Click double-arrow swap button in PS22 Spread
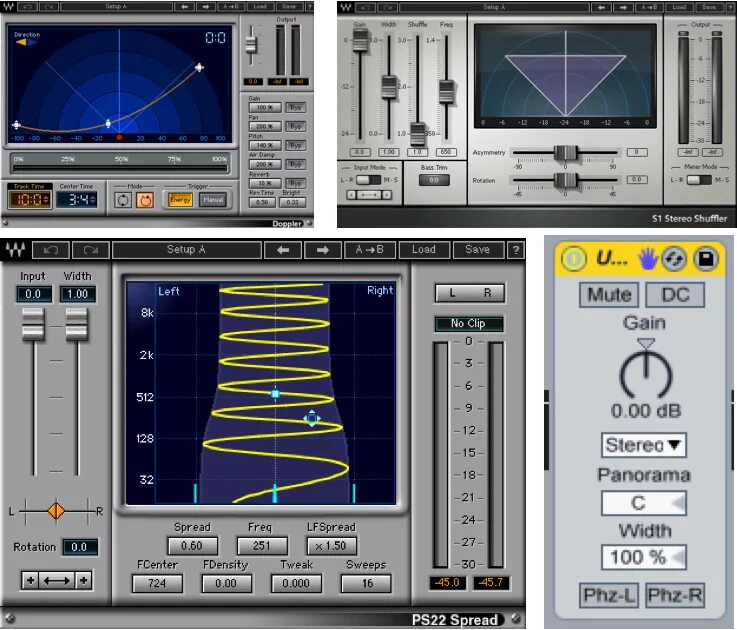This screenshot has width=737, height=630. (56, 581)
